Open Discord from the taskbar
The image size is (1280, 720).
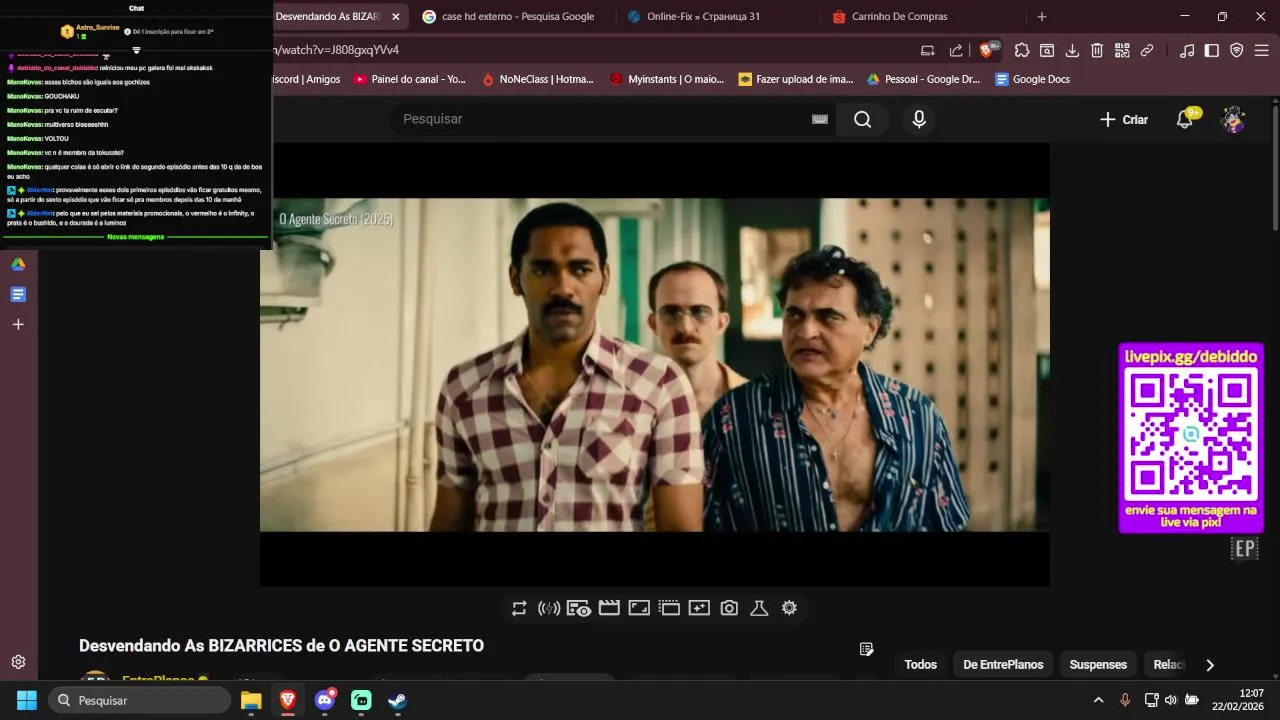[325, 700]
